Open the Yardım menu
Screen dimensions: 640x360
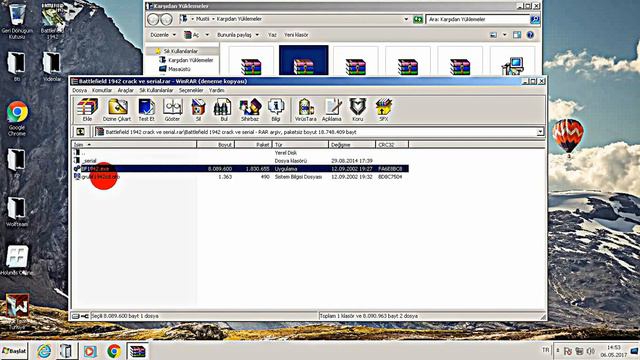(216, 90)
